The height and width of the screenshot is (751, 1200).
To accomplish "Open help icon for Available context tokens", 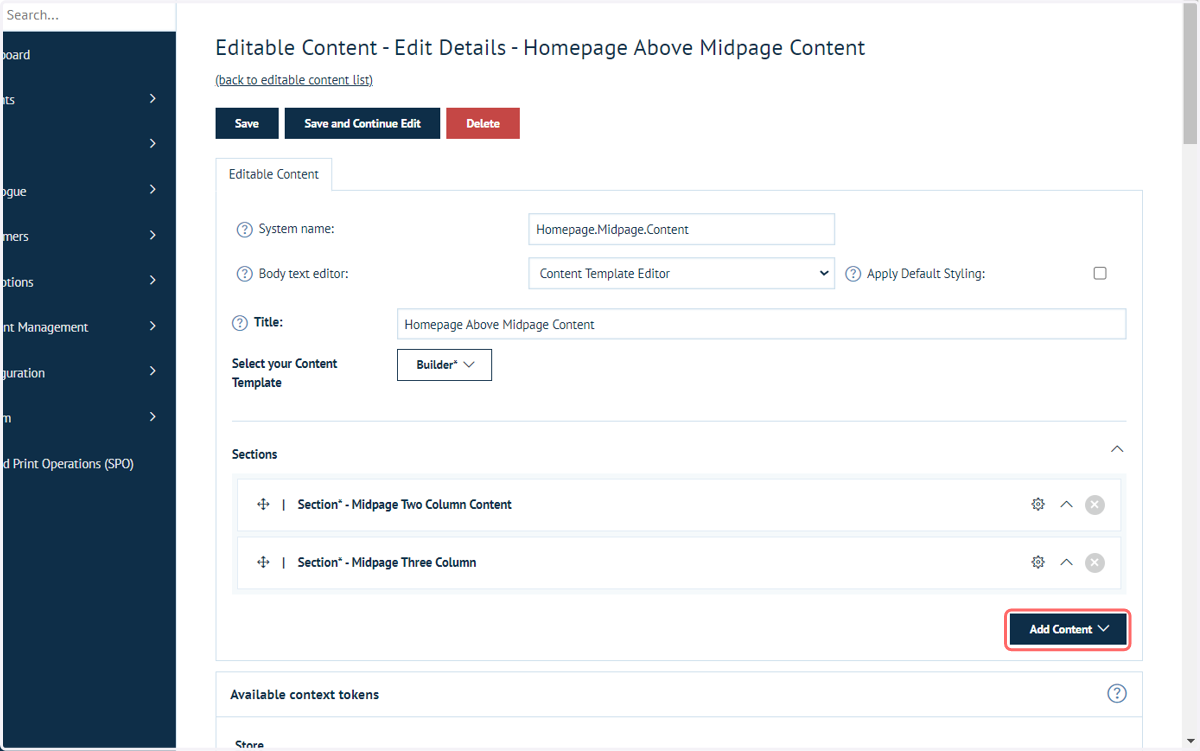I will 1117,694.
